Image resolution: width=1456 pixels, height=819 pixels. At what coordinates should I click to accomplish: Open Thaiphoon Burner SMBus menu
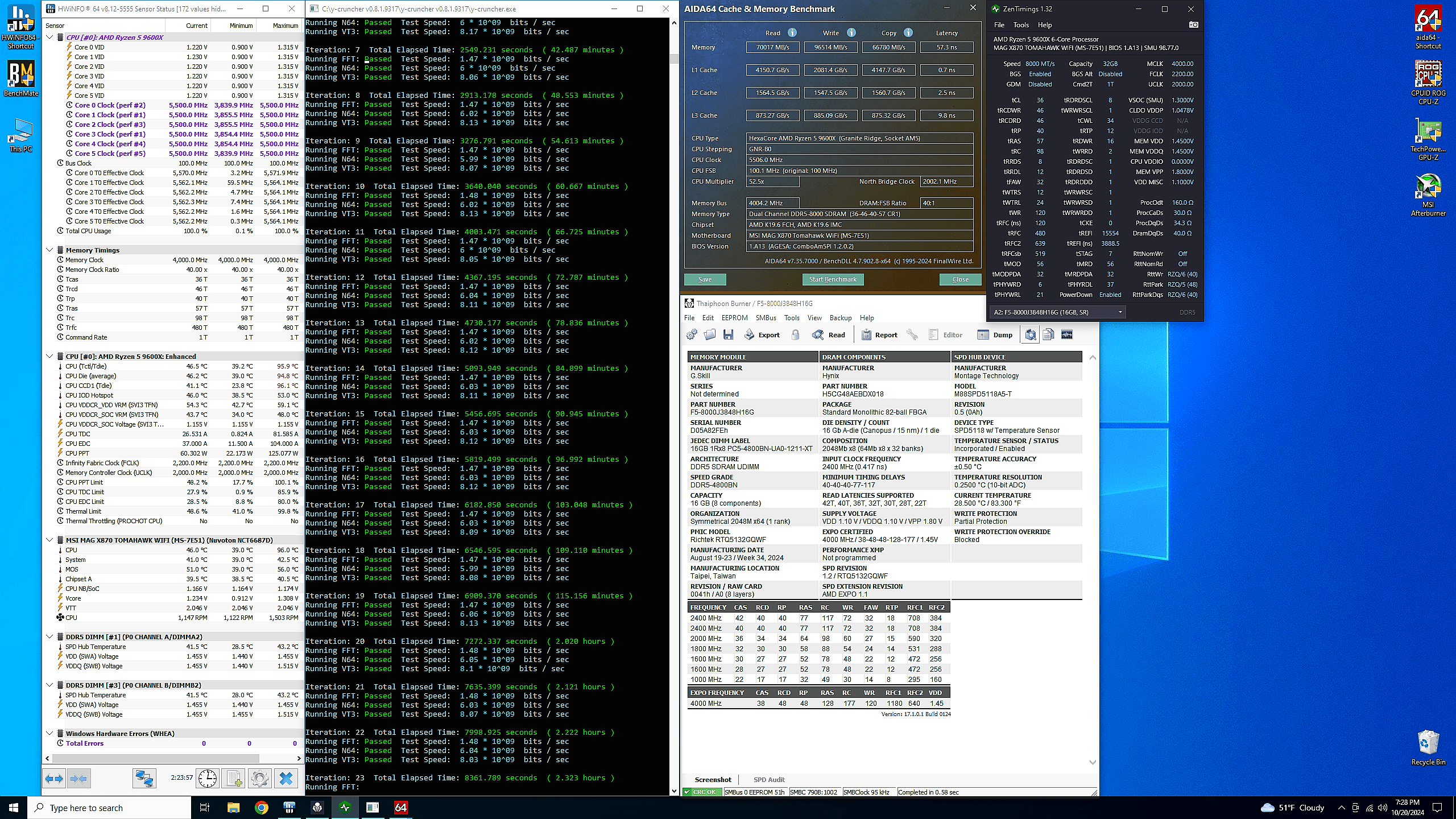[766, 318]
